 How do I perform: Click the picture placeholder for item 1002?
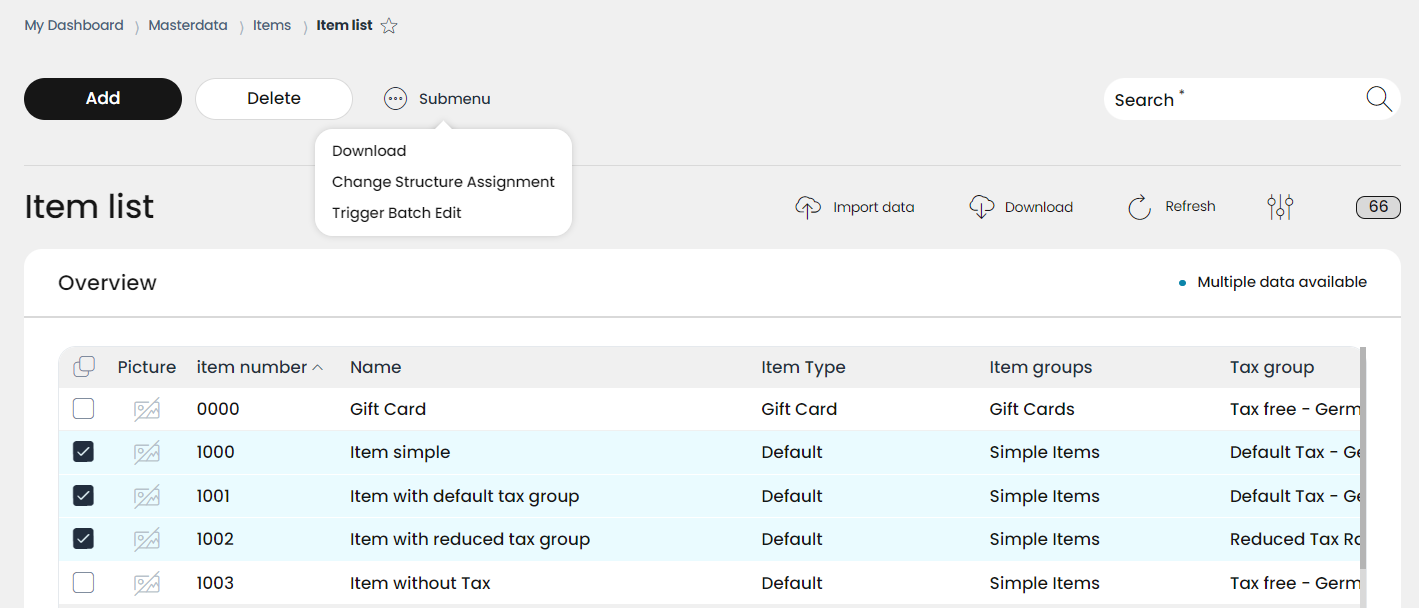pyautogui.click(x=147, y=539)
